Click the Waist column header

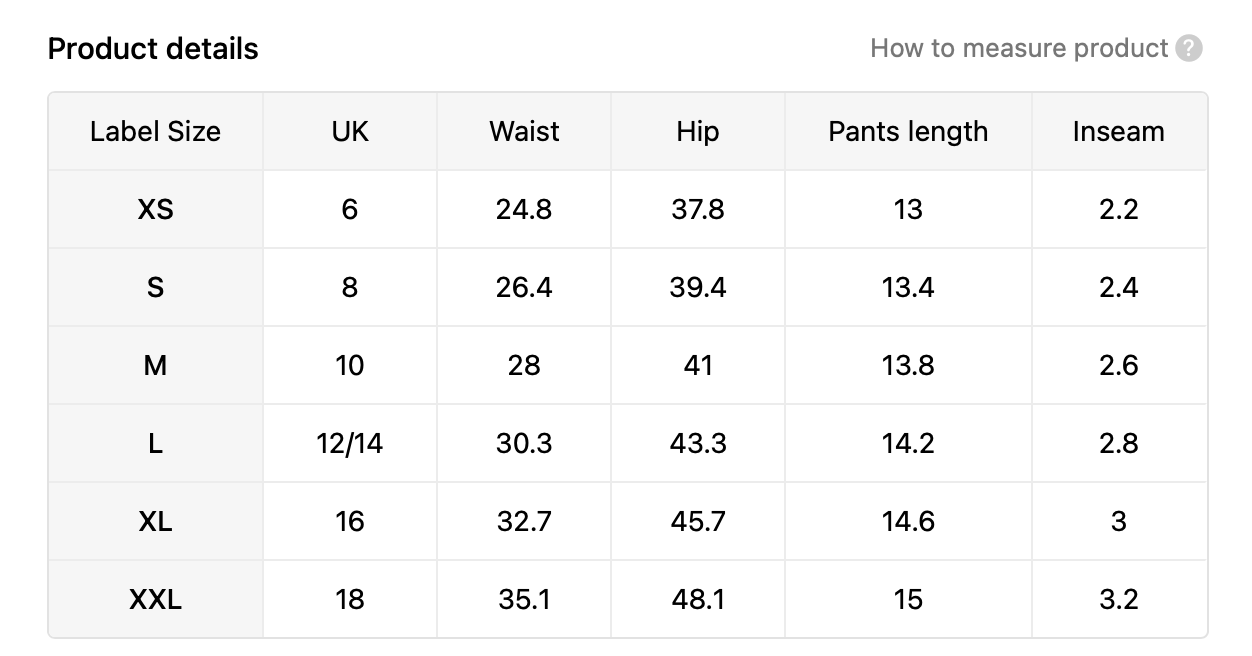(x=524, y=131)
